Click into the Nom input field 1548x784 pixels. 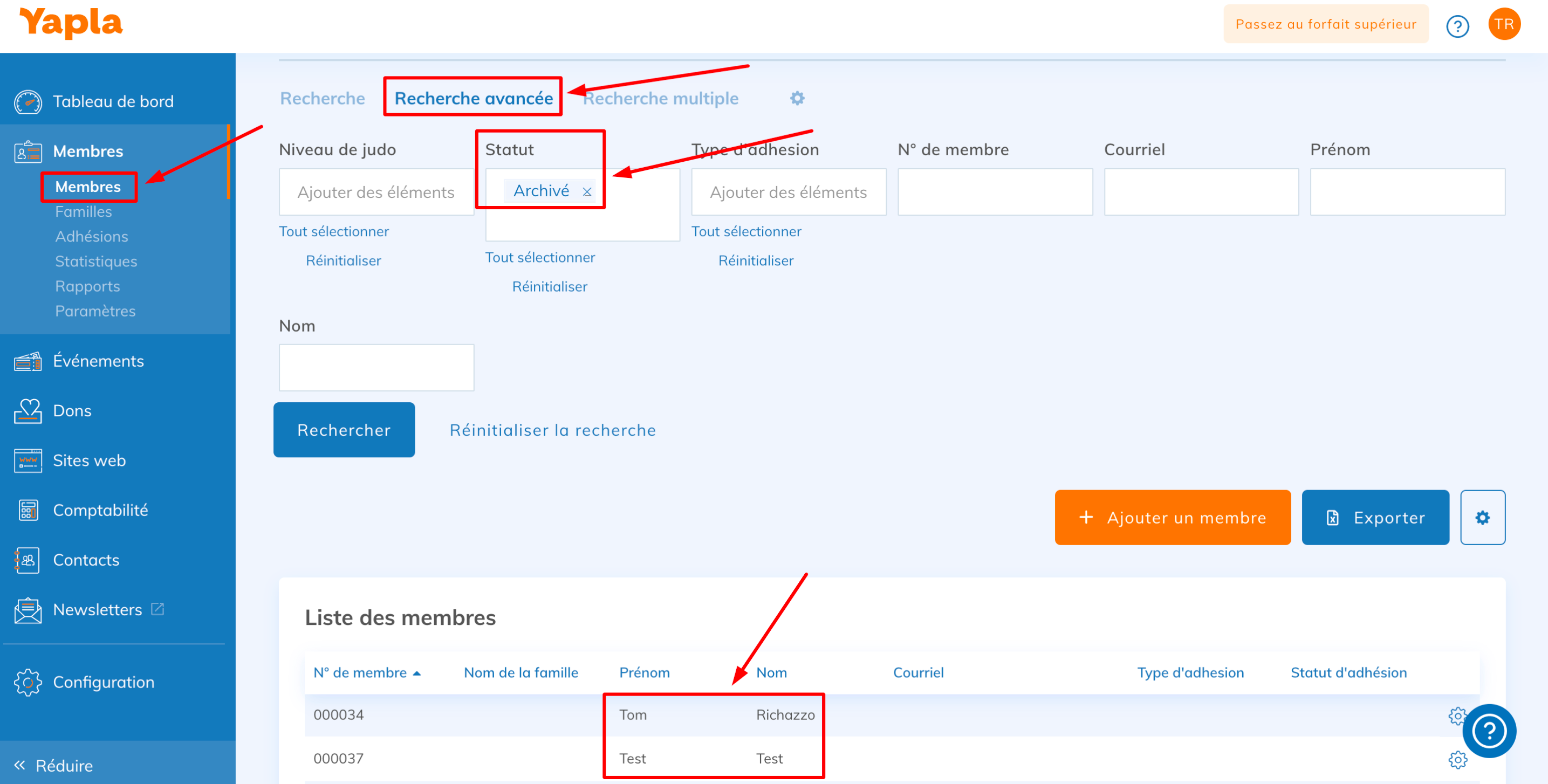376,368
